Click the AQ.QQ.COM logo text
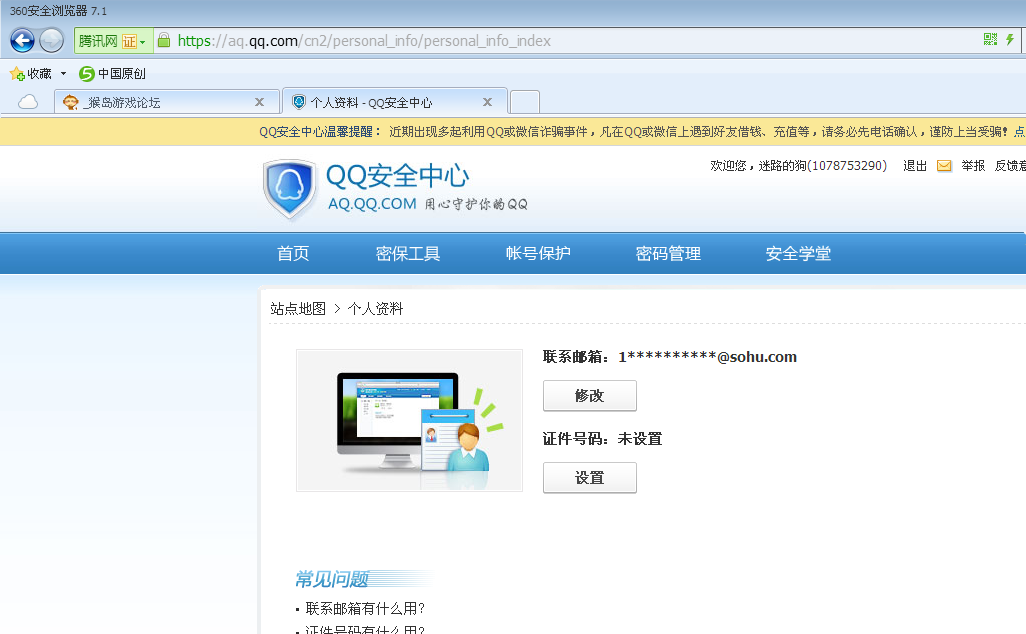This screenshot has height=634, width=1026. coord(372,204)
